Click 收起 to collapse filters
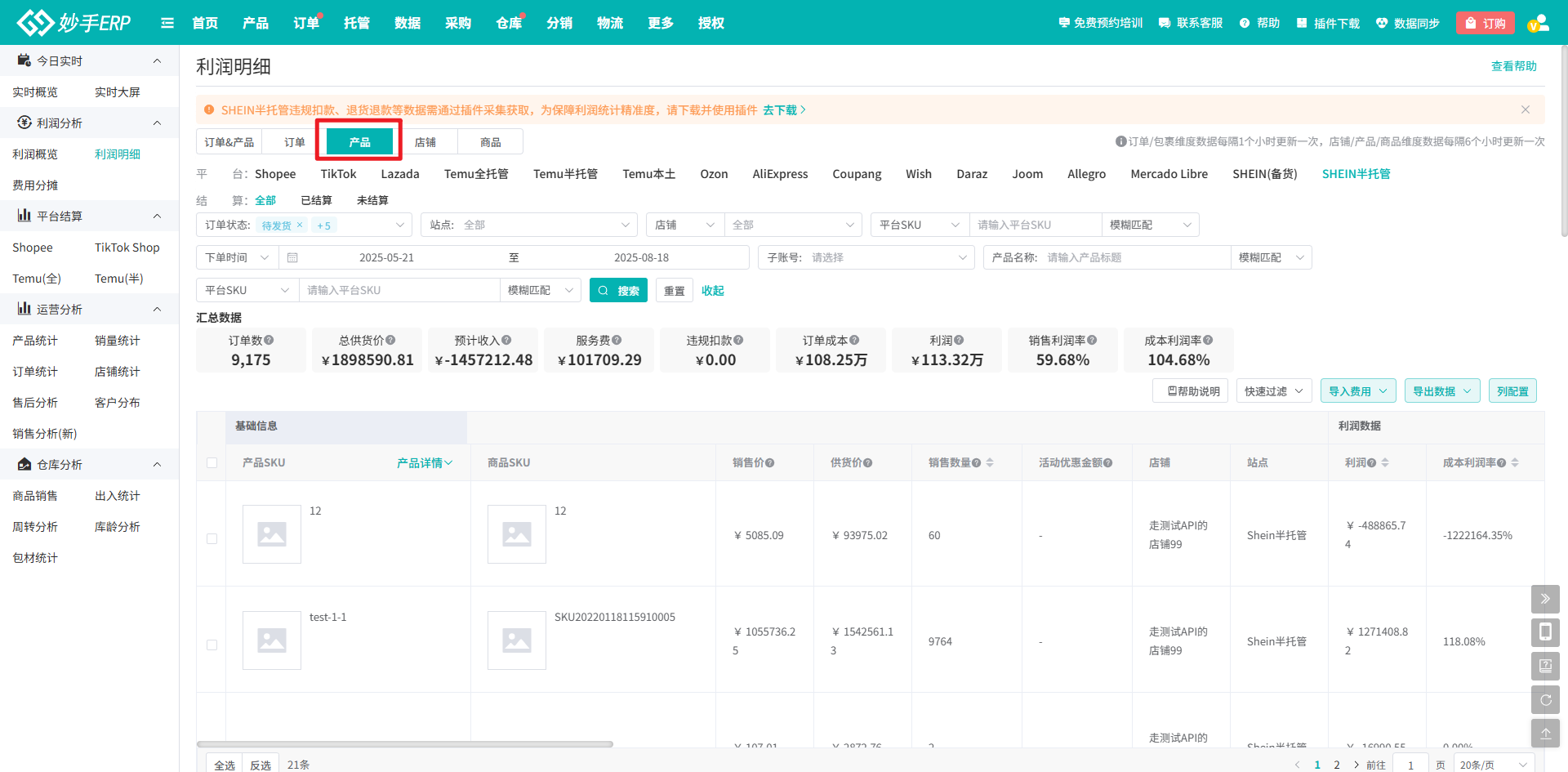 coord(712,290)
